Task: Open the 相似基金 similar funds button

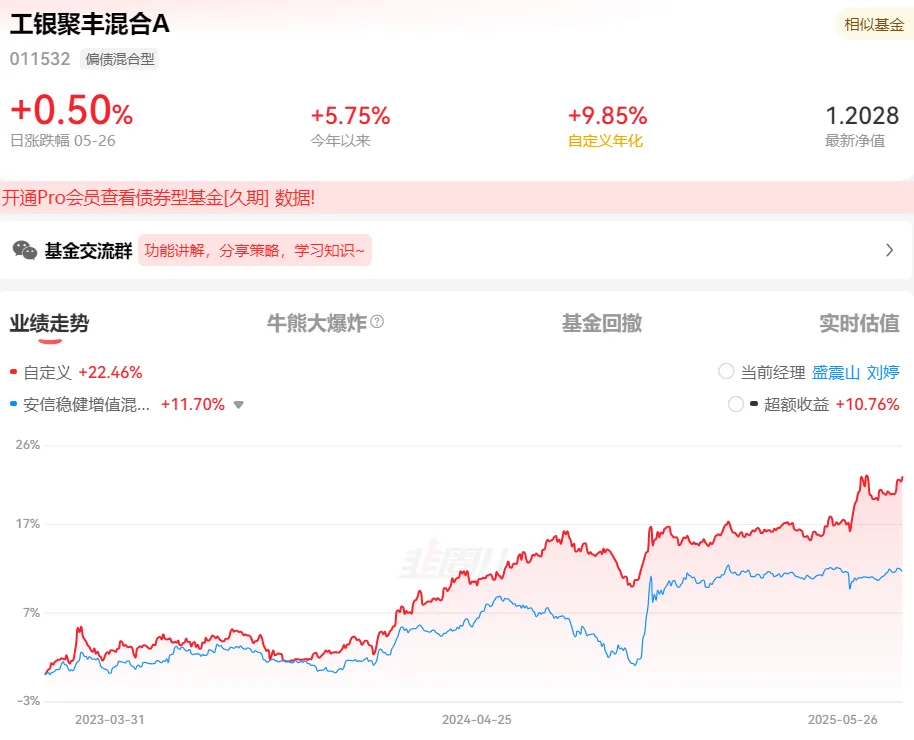Action: pos(874,24)
